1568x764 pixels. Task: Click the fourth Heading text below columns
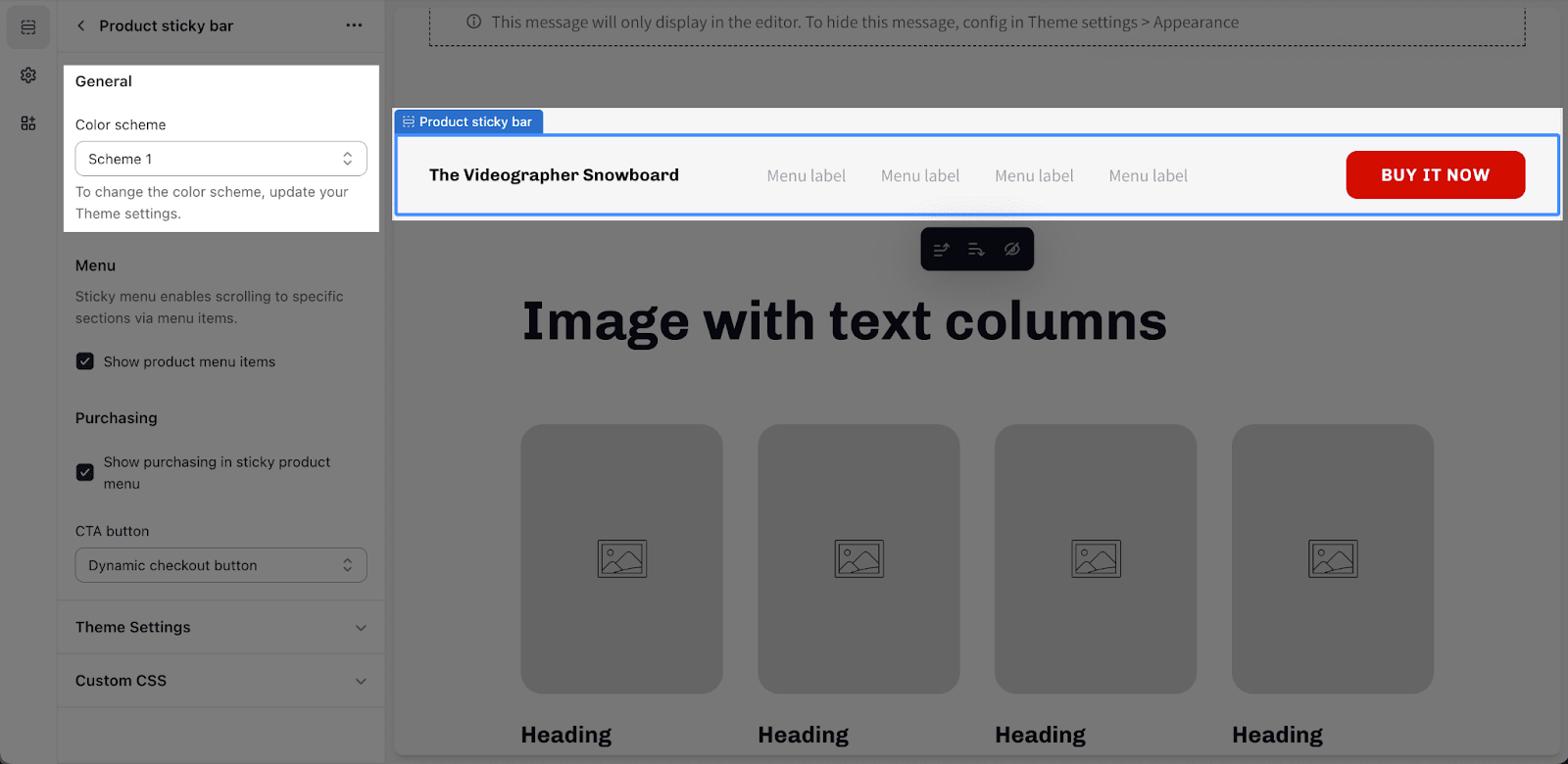pos(1278,735)
